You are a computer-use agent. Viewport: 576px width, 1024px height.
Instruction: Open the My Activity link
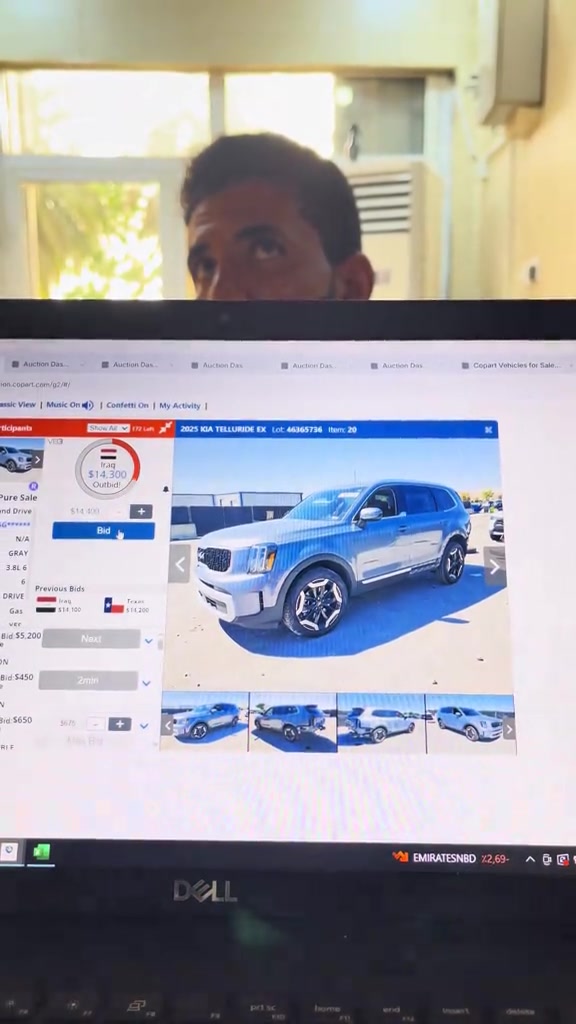point(180,406)
